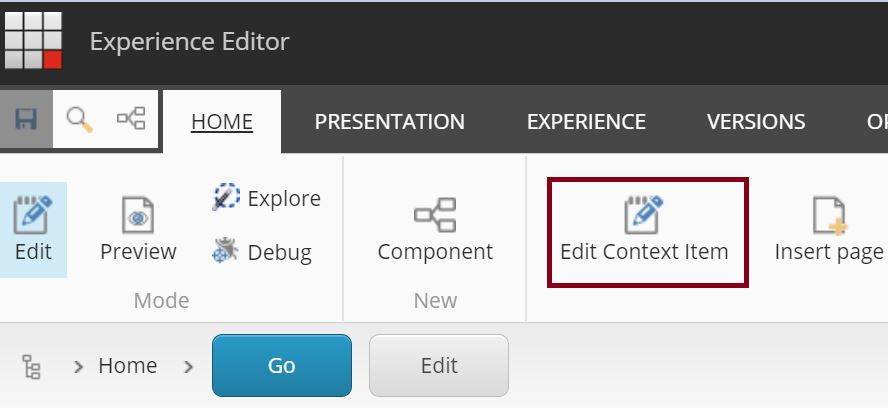The width and height of the screenshot is (888, 410).
Task: Click the Save disk icon
Action: coord(26,119)
